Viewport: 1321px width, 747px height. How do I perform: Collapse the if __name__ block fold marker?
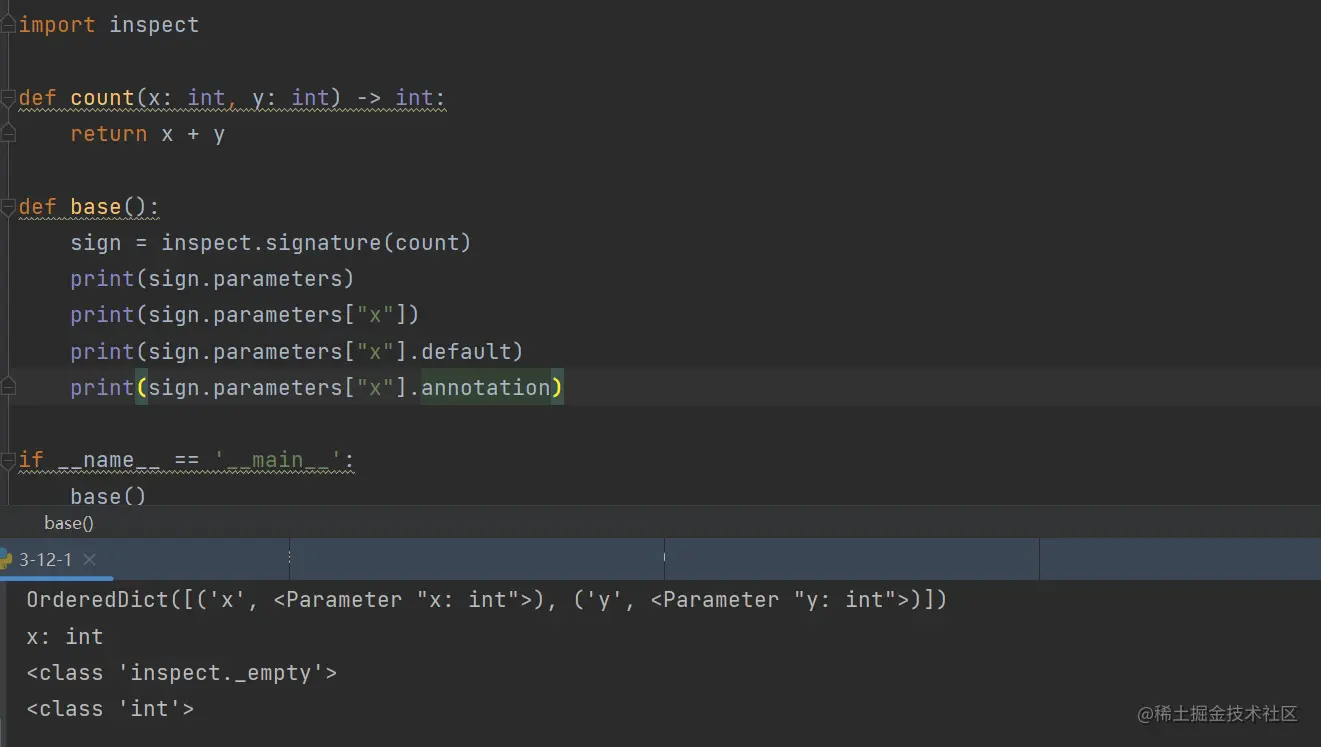(x=8, y=460)
